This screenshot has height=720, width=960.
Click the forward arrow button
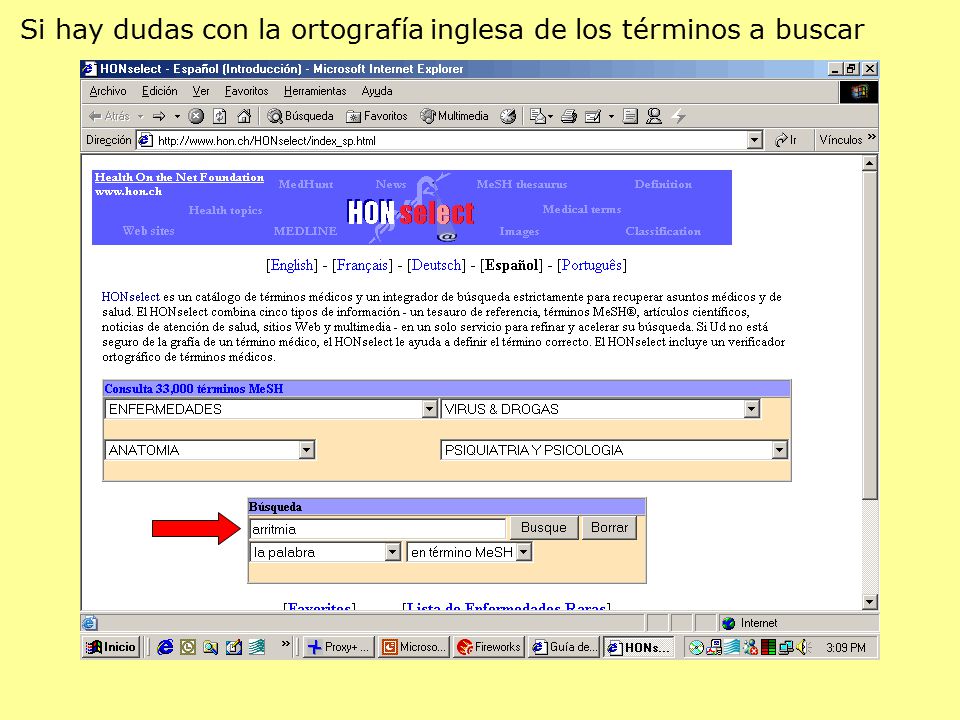(159, 116)
